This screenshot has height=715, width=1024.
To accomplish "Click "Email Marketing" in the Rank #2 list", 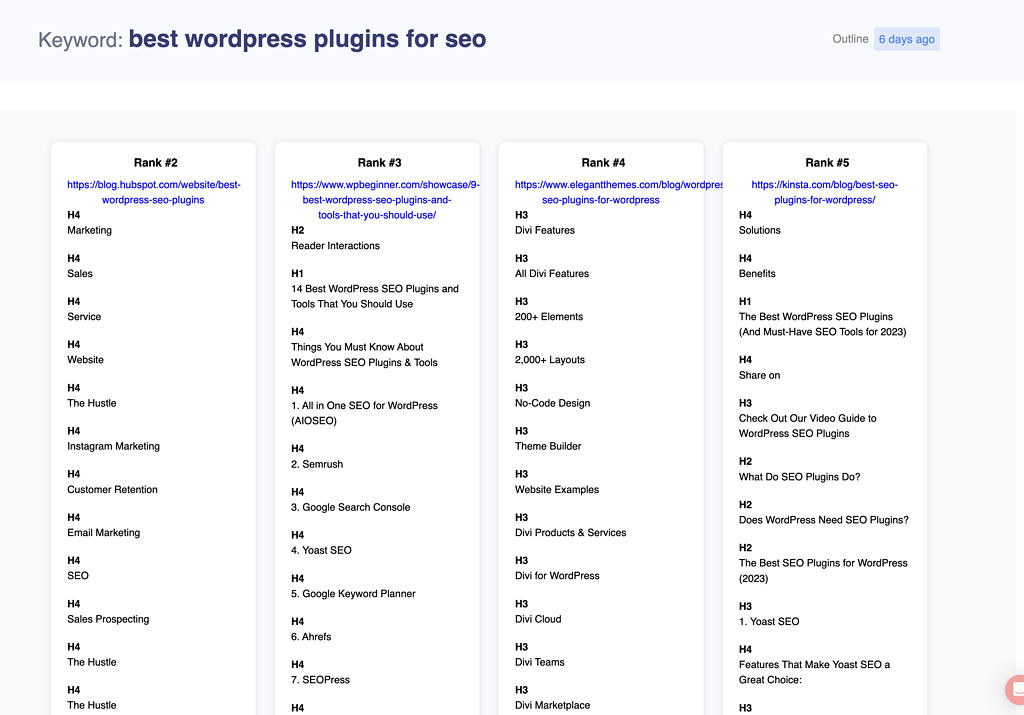I will (x=104, y=532).
